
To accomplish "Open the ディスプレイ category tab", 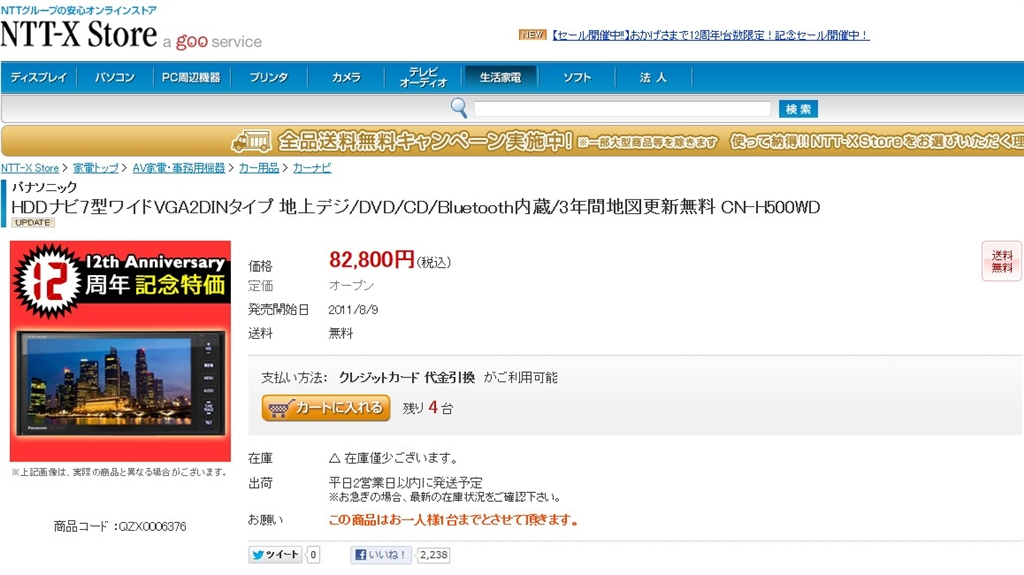I will [39, 77].
